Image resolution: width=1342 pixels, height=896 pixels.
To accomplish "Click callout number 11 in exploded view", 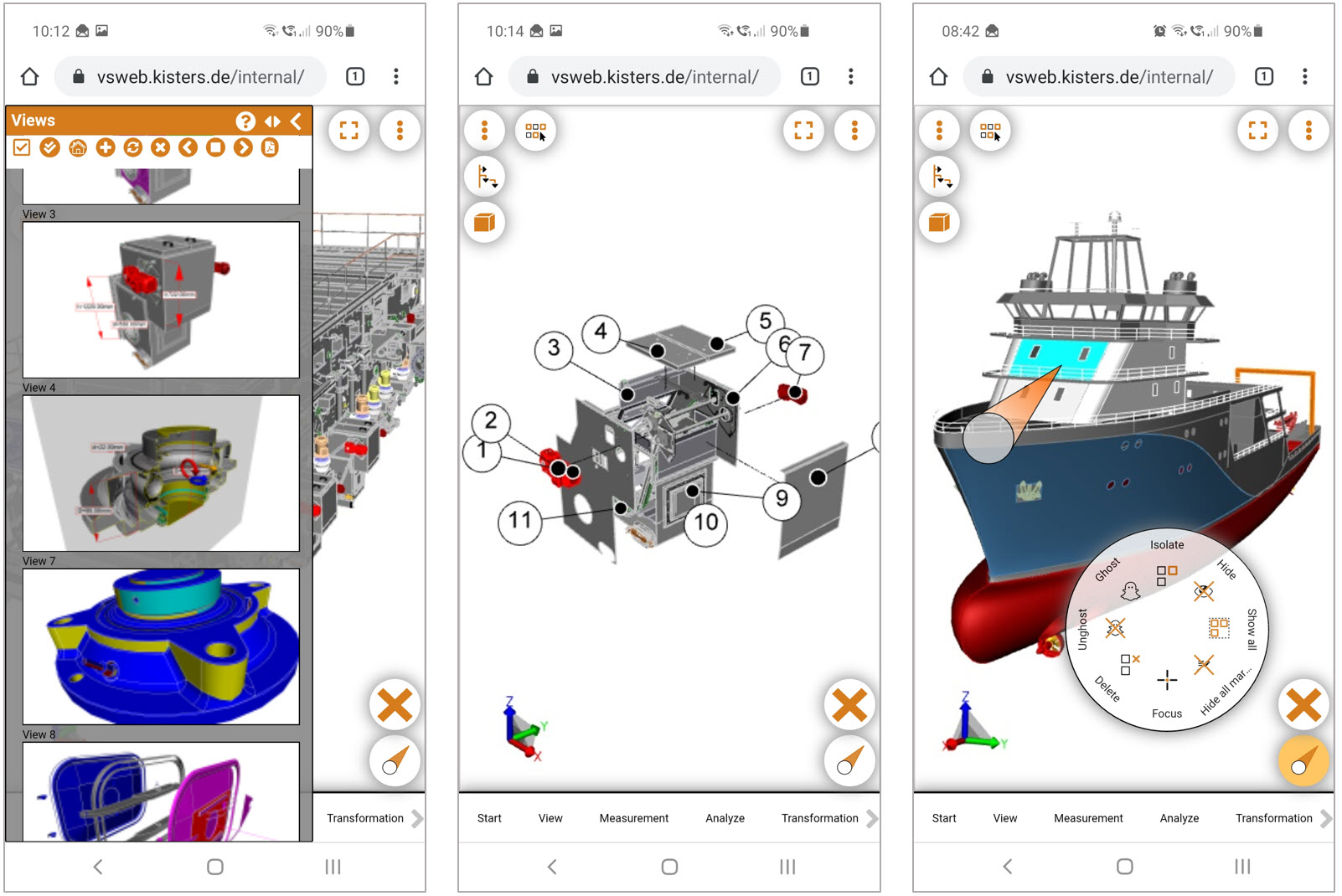I will pos(520,521).
